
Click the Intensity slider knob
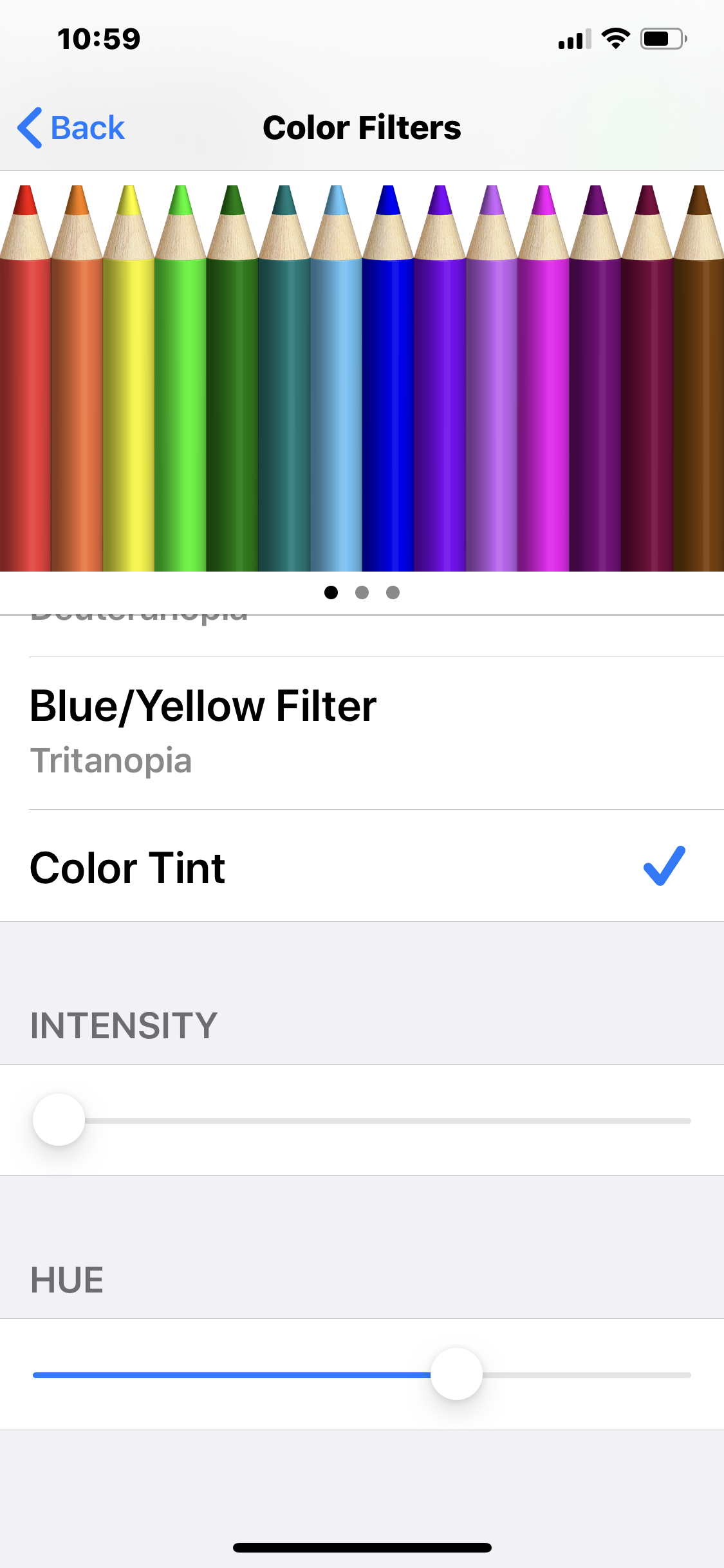click(59, 1119)
